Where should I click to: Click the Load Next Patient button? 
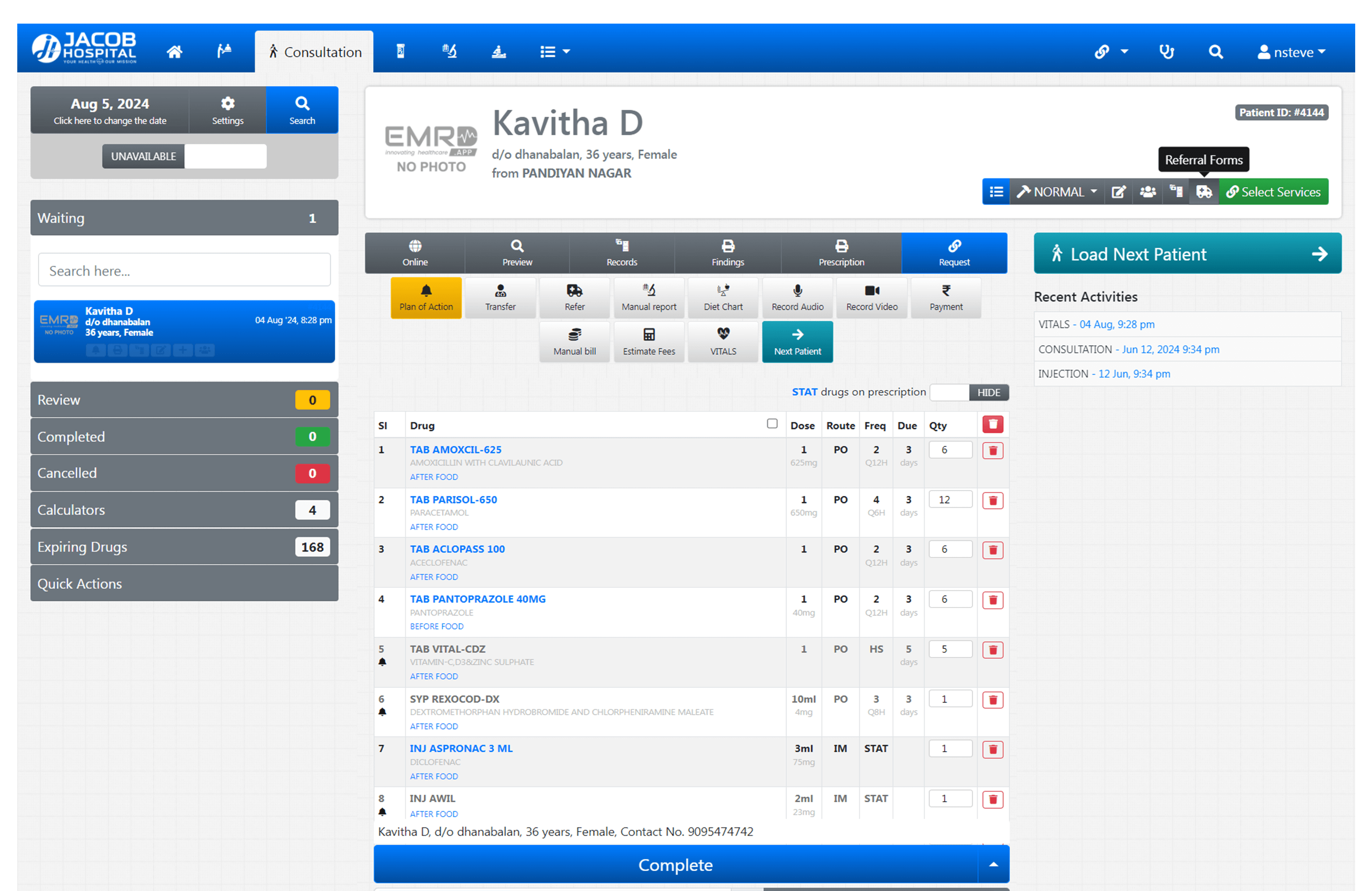coord(1187,254)
